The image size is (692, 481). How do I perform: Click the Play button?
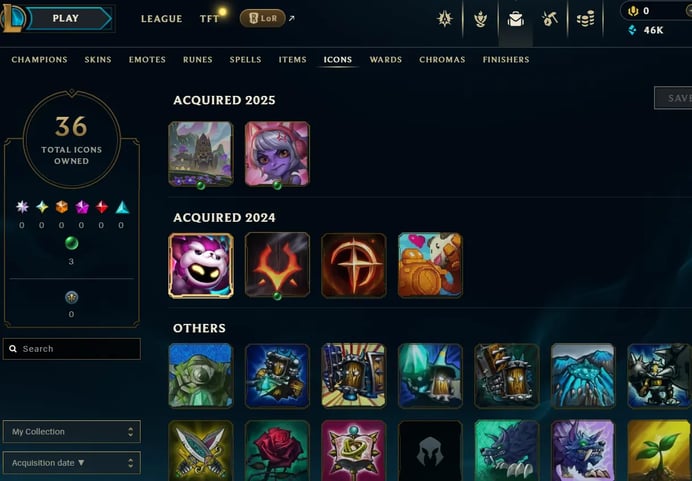68,19
